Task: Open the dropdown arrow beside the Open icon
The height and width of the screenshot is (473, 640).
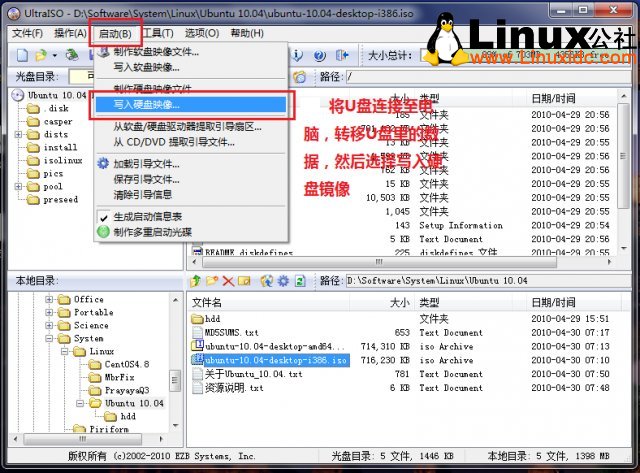Action: (x=55, y=55)
